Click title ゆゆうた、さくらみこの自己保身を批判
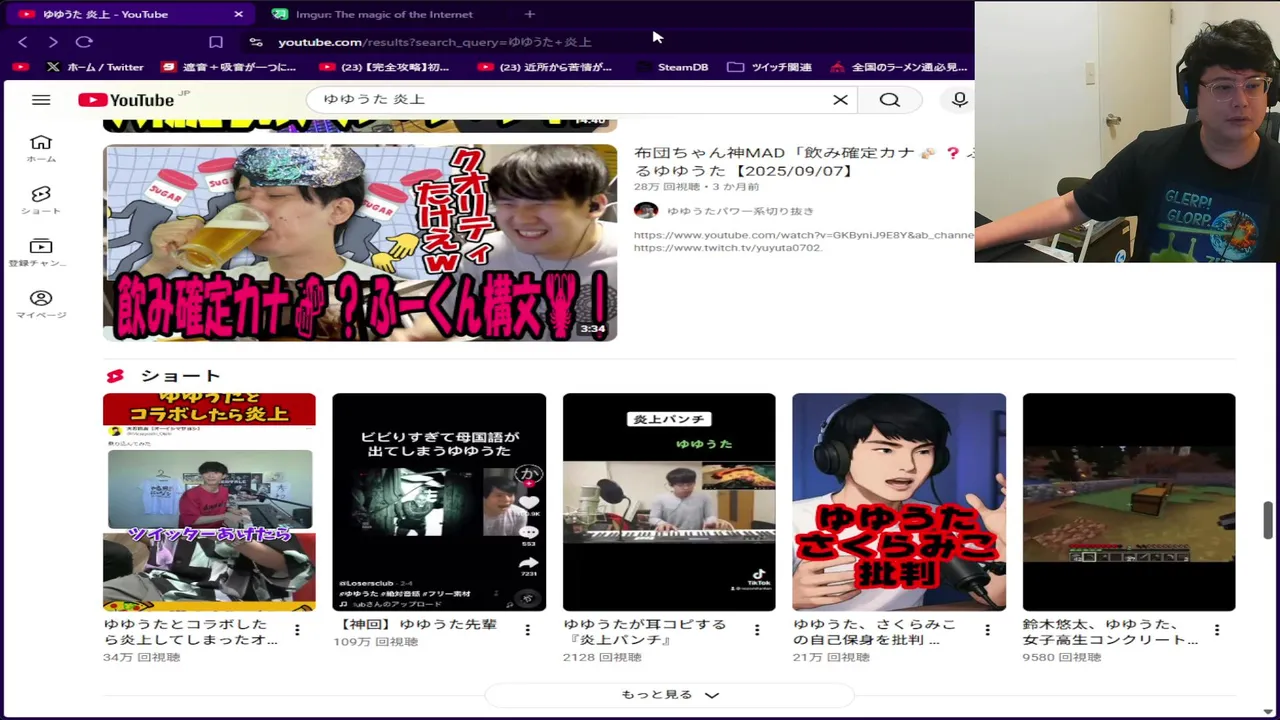The width and height of the screenshot is (1280, 720). [x=874, y=632]
